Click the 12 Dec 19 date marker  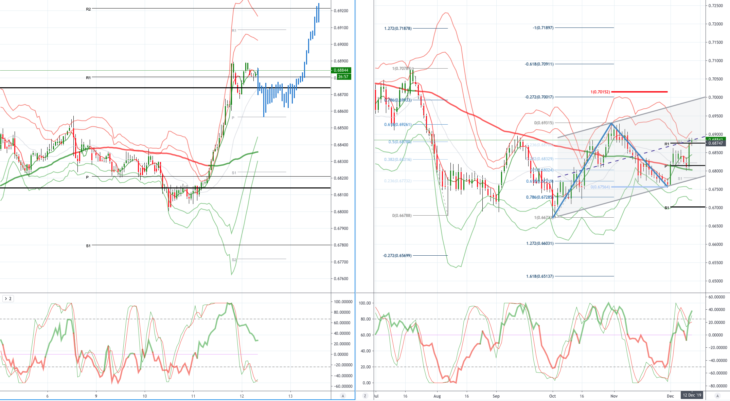pos(692,395)
